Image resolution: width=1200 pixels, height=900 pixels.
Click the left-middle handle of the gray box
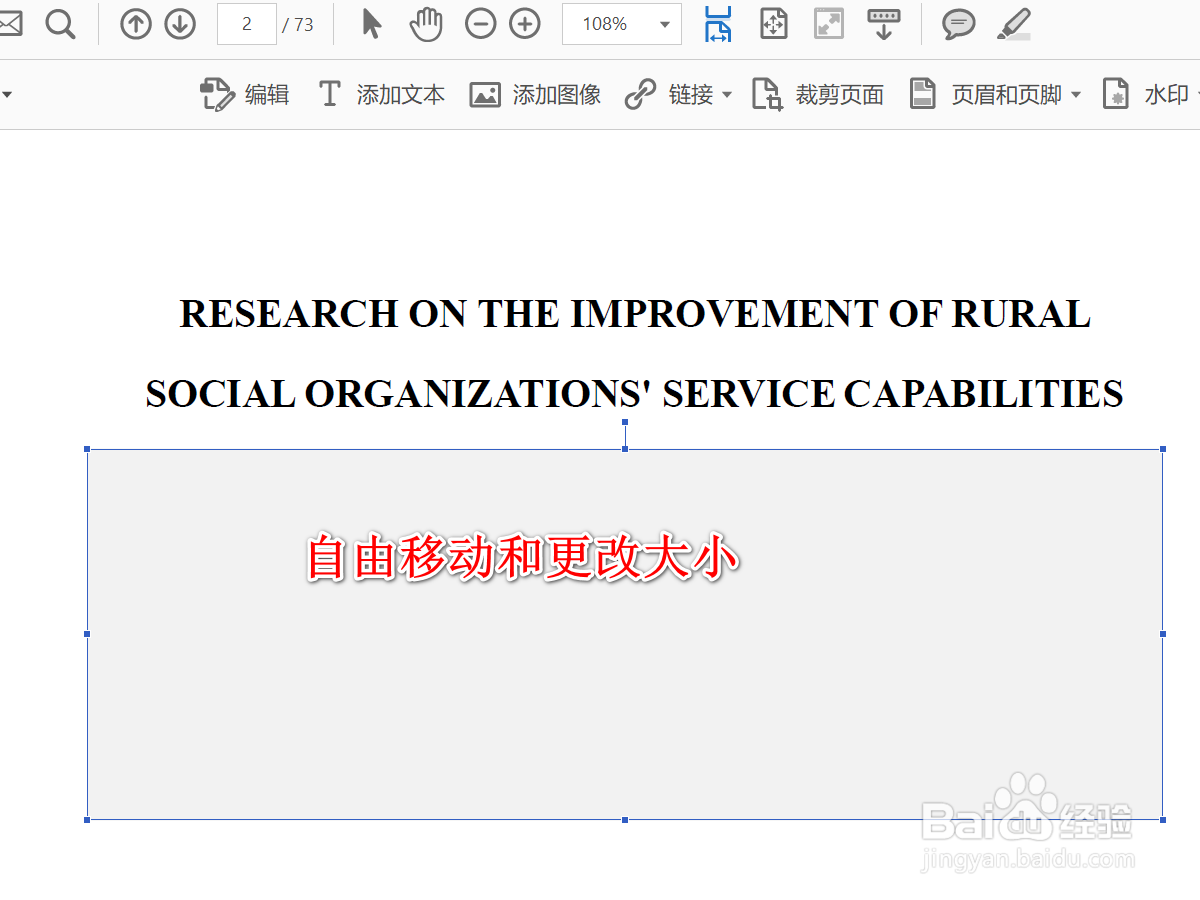click(87, 634)
